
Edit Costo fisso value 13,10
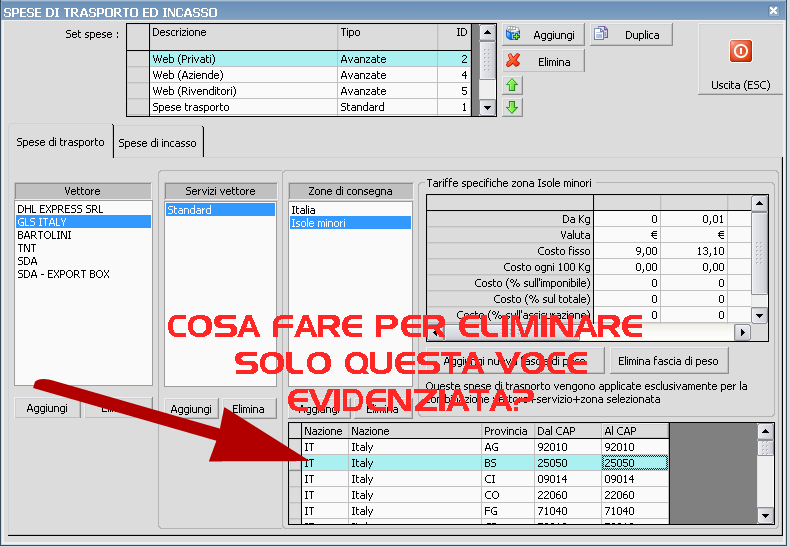click(694, 251)
